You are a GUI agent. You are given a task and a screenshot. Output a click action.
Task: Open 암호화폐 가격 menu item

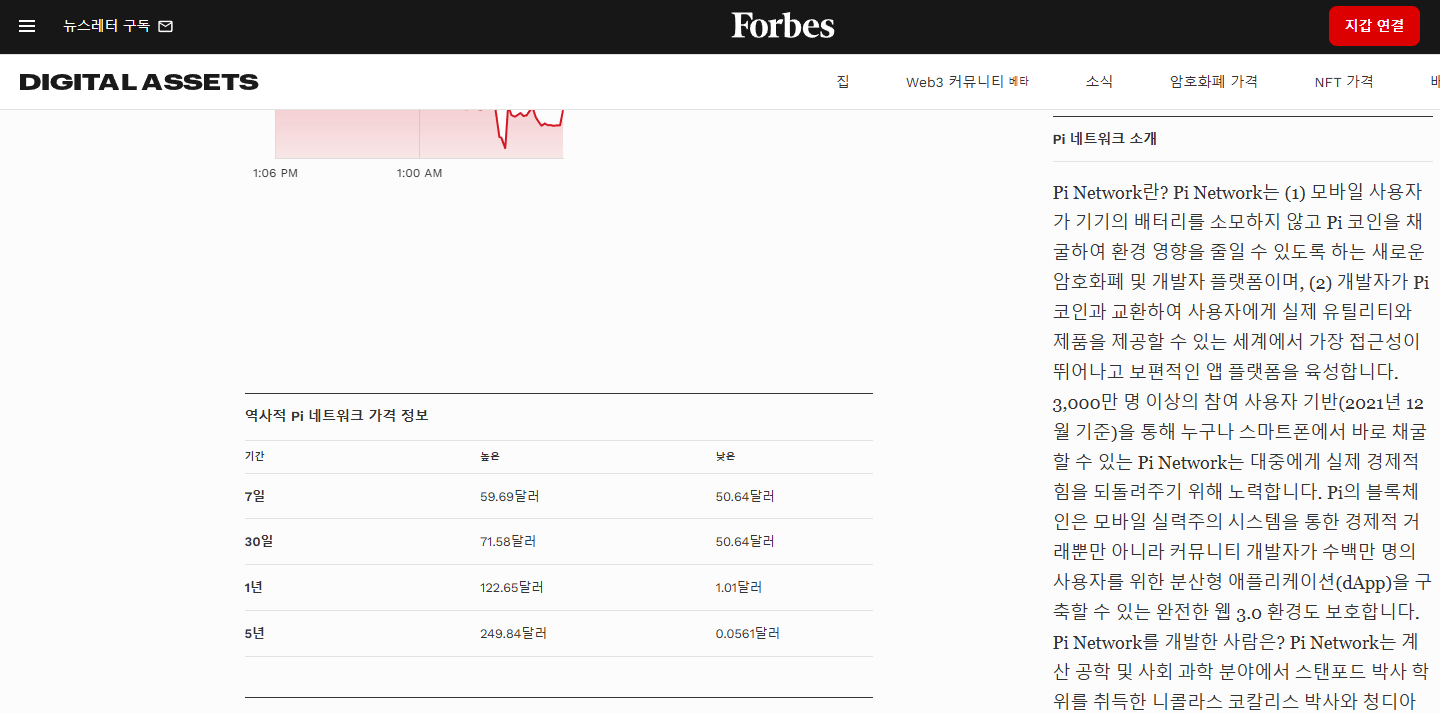[1213, 82]
